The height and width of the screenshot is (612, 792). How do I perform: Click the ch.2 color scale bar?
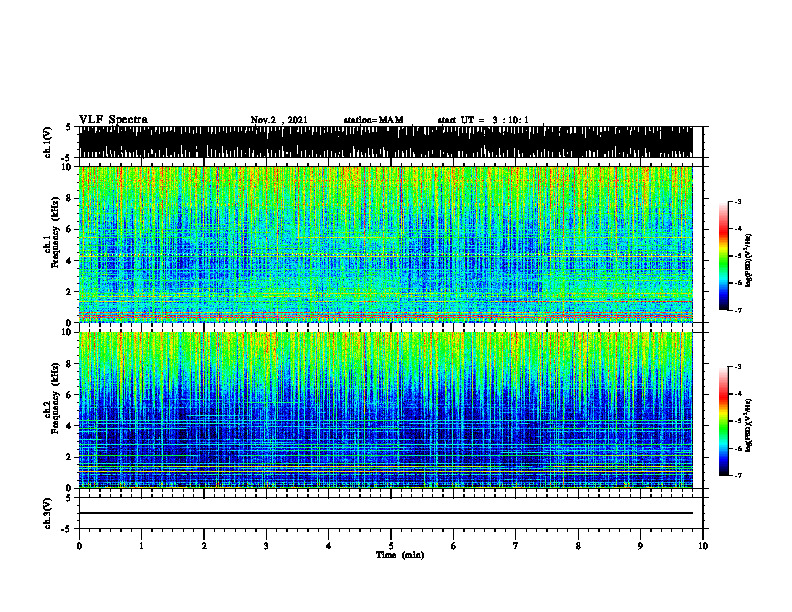coord(723,421)
